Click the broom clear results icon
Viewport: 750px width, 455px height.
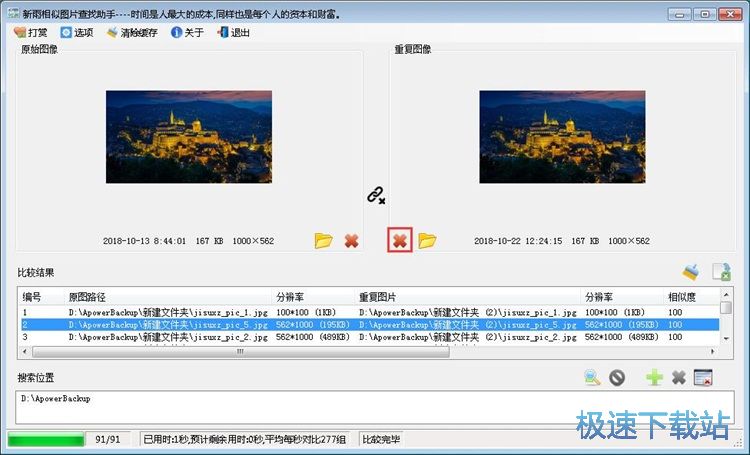pos(691,272)
